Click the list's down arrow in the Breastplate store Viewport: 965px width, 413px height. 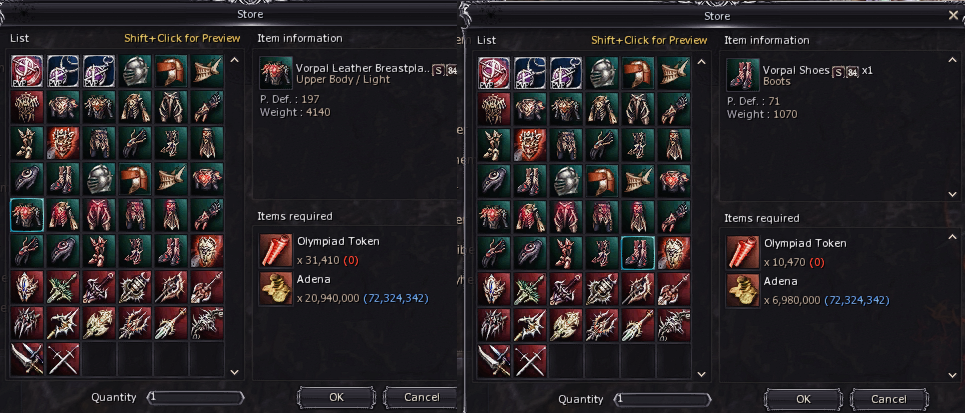click(x=234, y=372)
